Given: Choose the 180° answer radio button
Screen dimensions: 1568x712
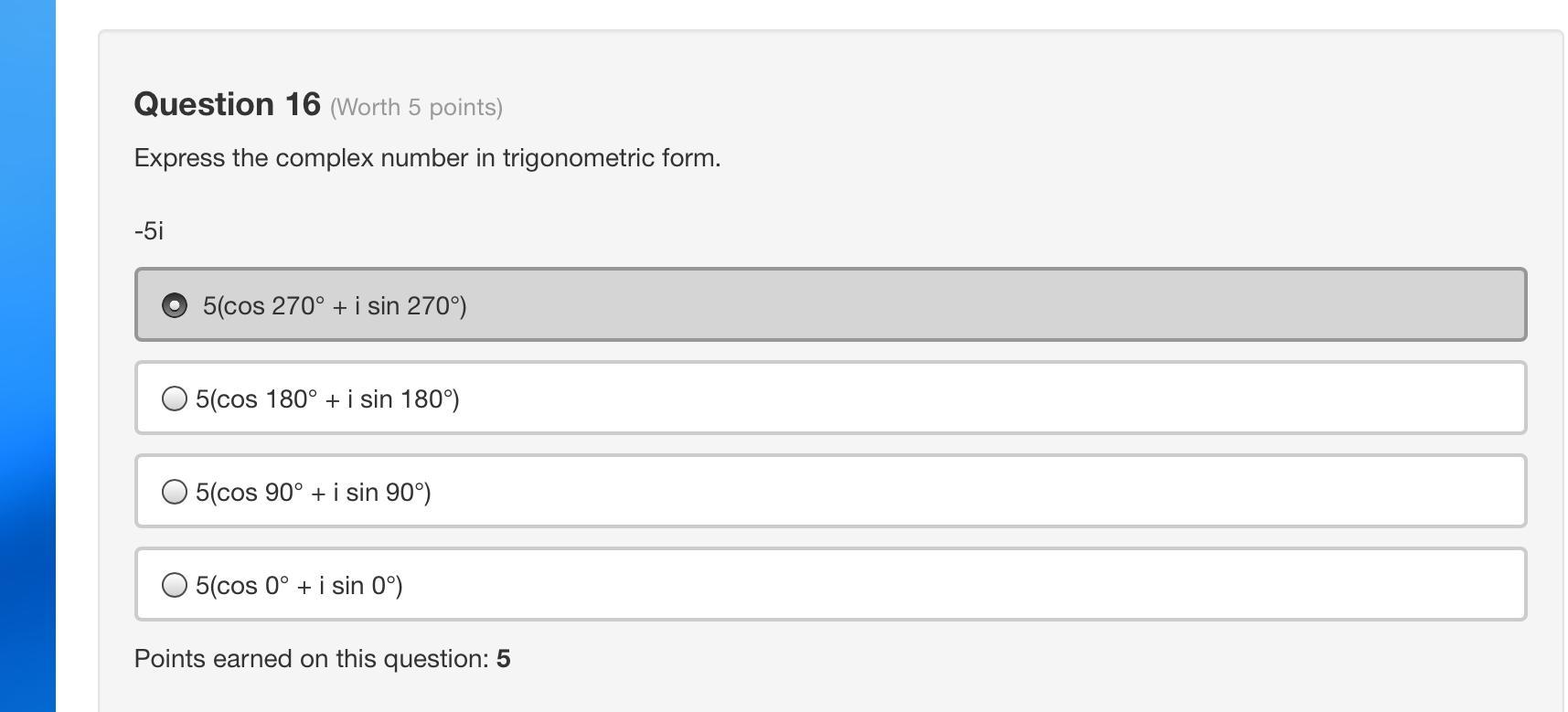Looking at the screenshot, I should 175,399.
